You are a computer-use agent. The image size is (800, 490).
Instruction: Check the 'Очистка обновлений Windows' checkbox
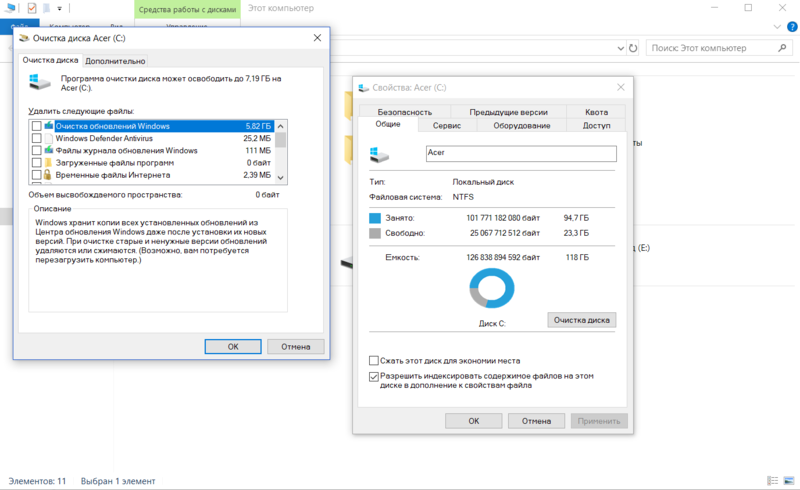pos(36,126)
